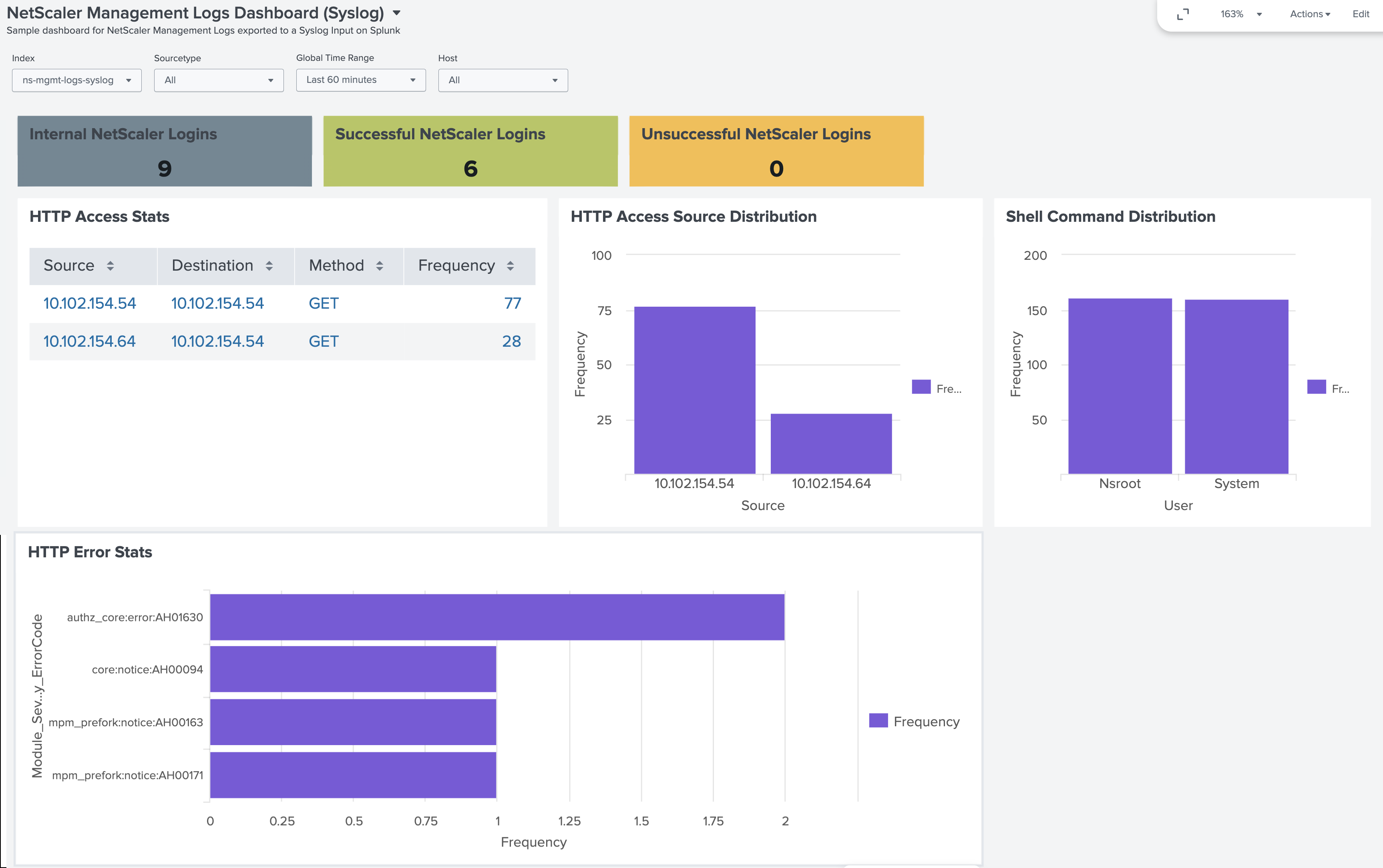The image size is (1383, 868).
Task: Click the HTTP Error Stats panel title
Action: 90,552
